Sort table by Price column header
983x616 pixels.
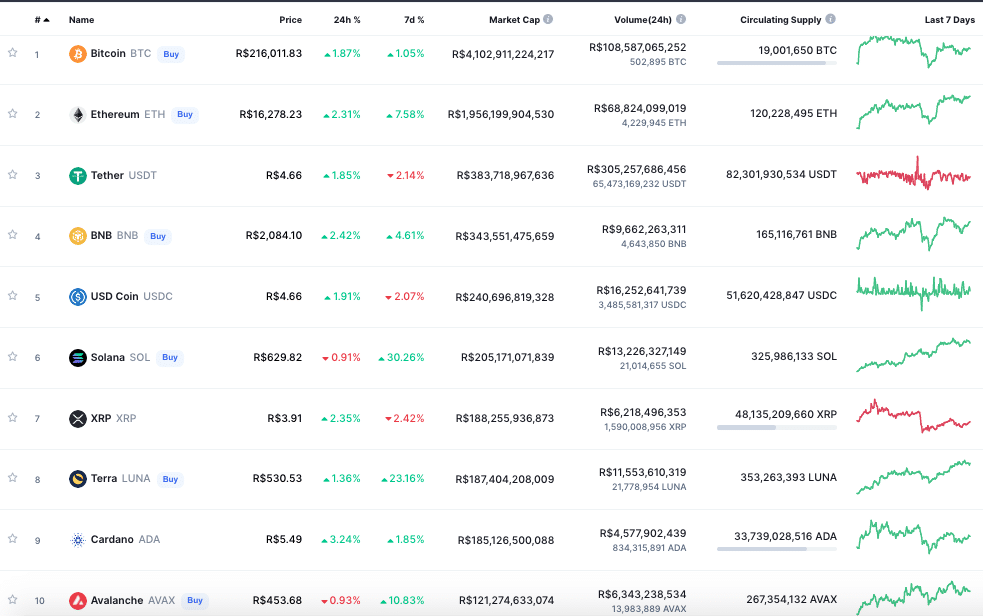pyautogui.click(x=290, y=20)
